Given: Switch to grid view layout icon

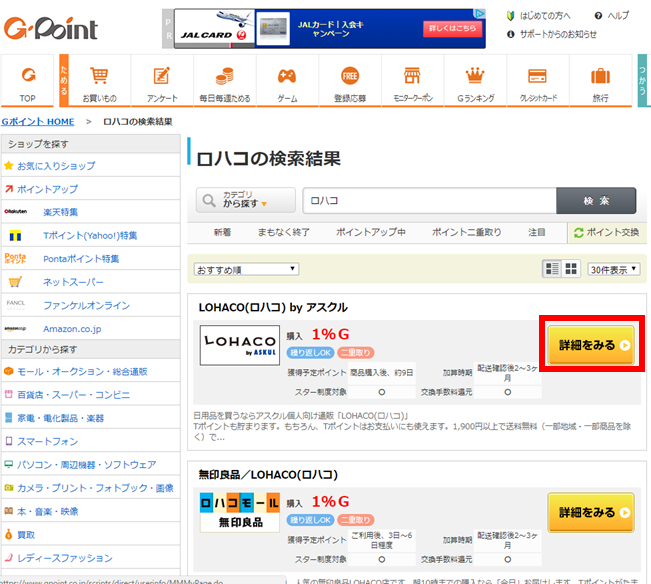Looking at the screenshot, I should click(x=571, y=269).
